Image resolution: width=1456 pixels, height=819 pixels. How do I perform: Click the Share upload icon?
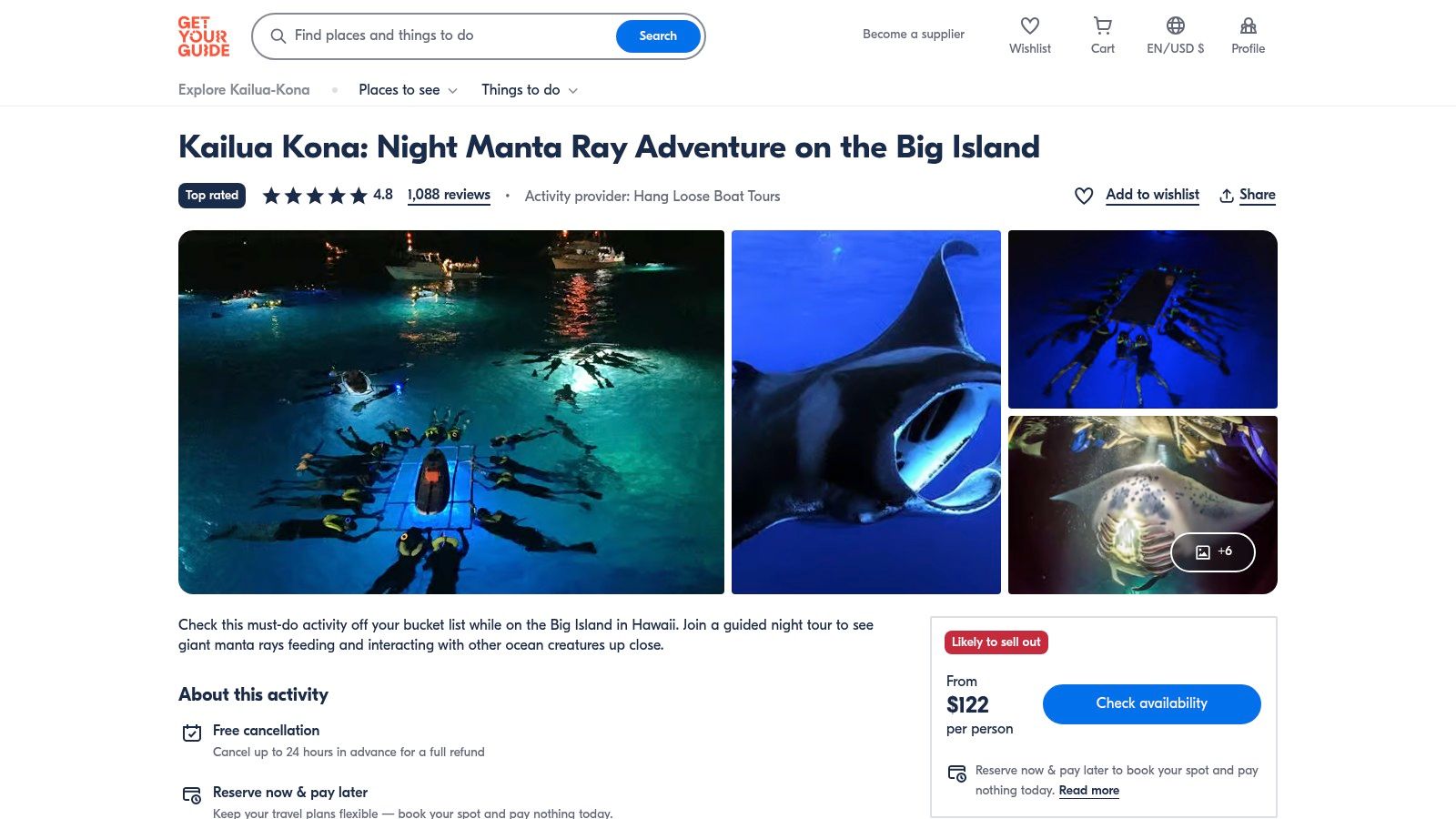(1227, 196)
